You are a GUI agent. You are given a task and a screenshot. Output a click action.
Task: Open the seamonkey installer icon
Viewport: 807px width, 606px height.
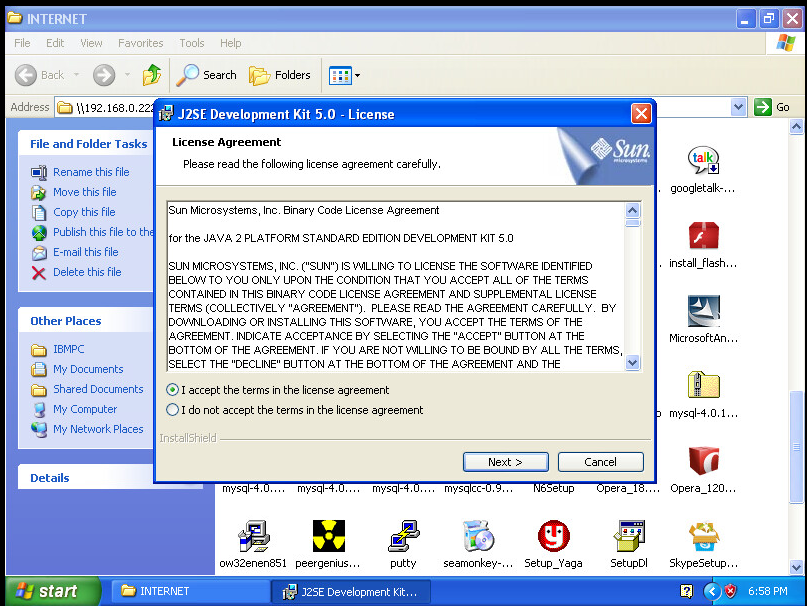coord(478,537)
